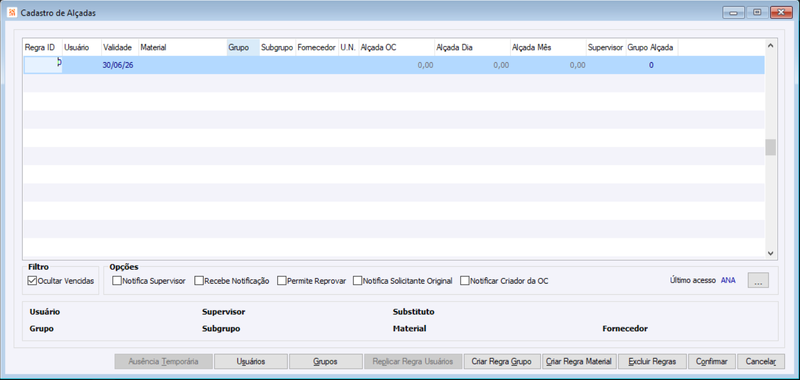
Task: Toggle the Notificar Criador da OC checkbox
Action: tap(464, 281)
